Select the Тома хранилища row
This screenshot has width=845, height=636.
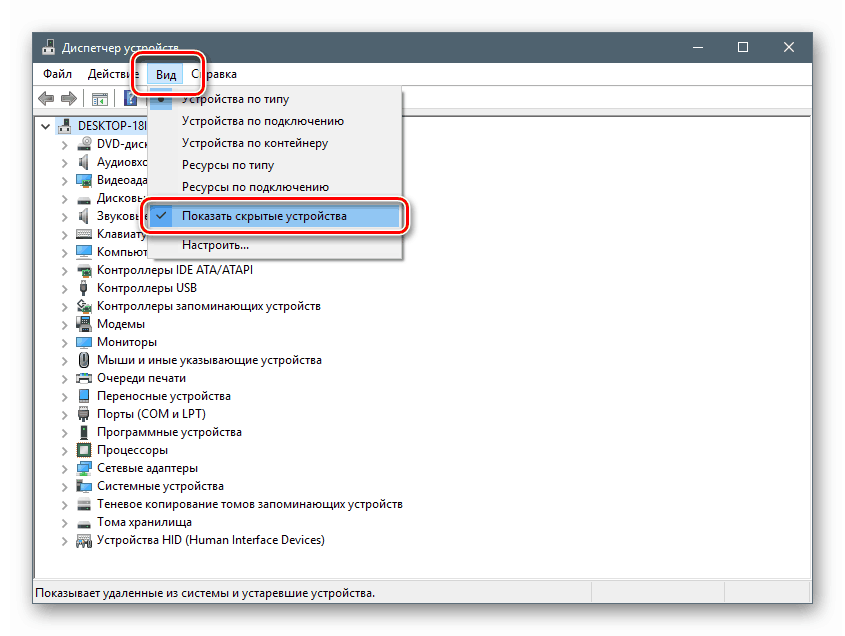tap(144, 522)
